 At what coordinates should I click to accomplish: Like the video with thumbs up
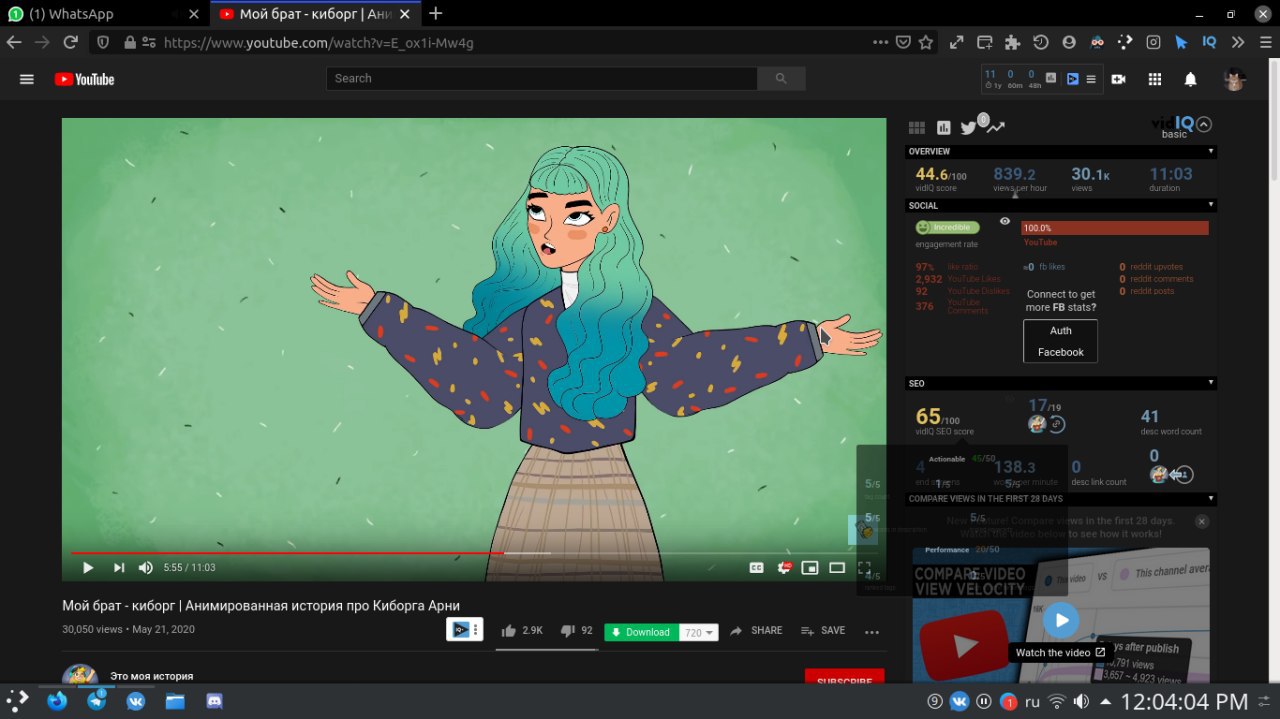508,630
